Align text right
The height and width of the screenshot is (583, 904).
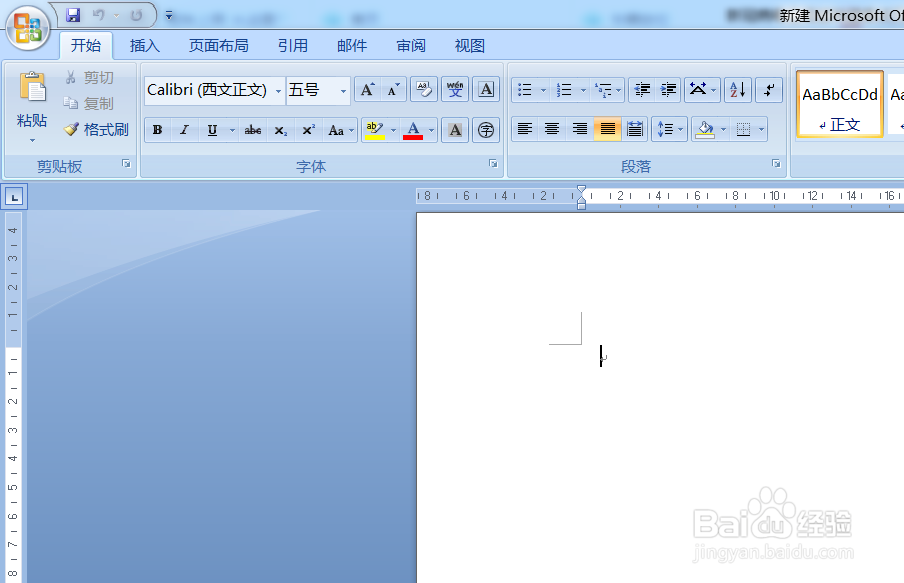[x=579, y=129]
